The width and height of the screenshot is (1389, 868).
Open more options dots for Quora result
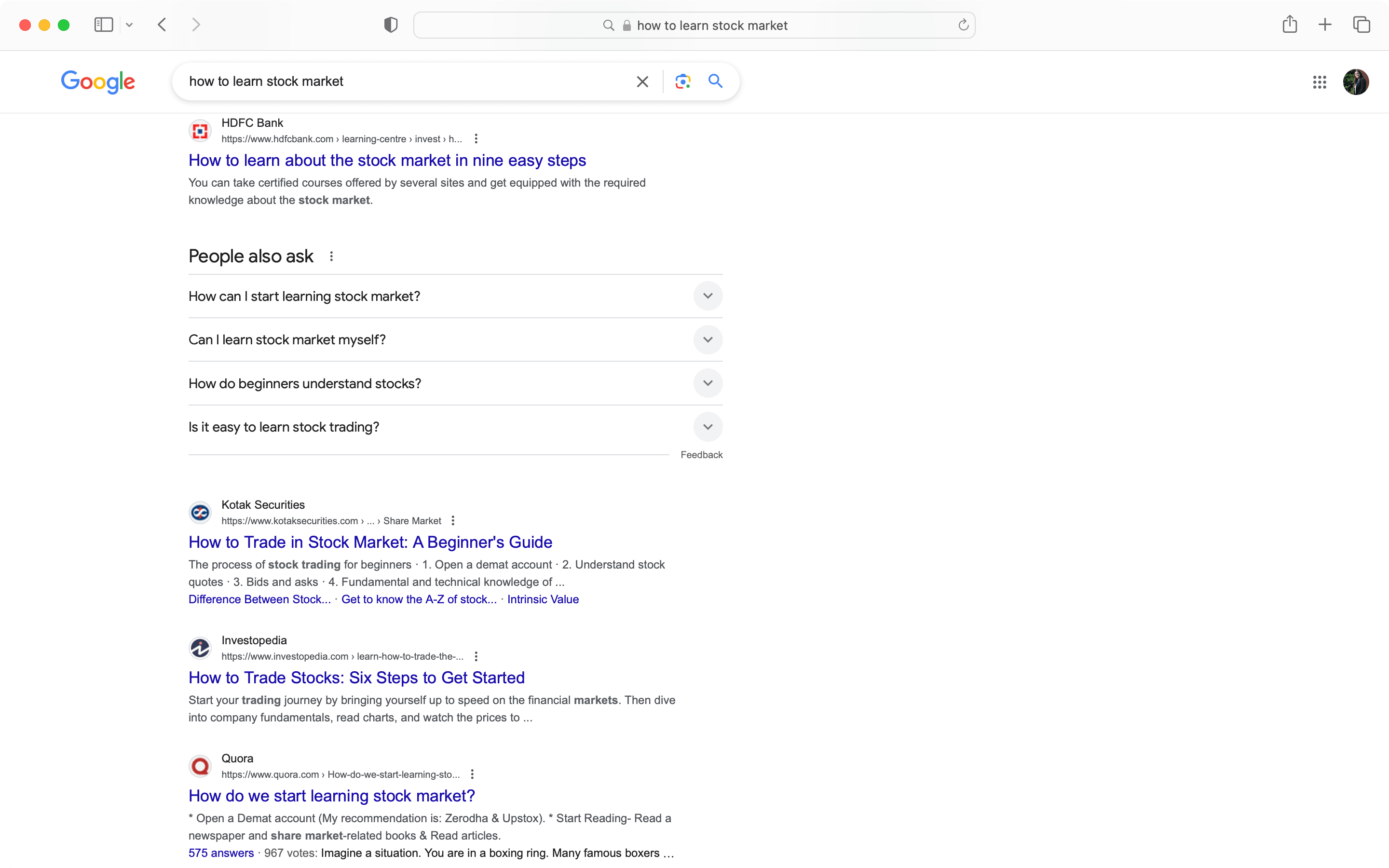point(472,774)
